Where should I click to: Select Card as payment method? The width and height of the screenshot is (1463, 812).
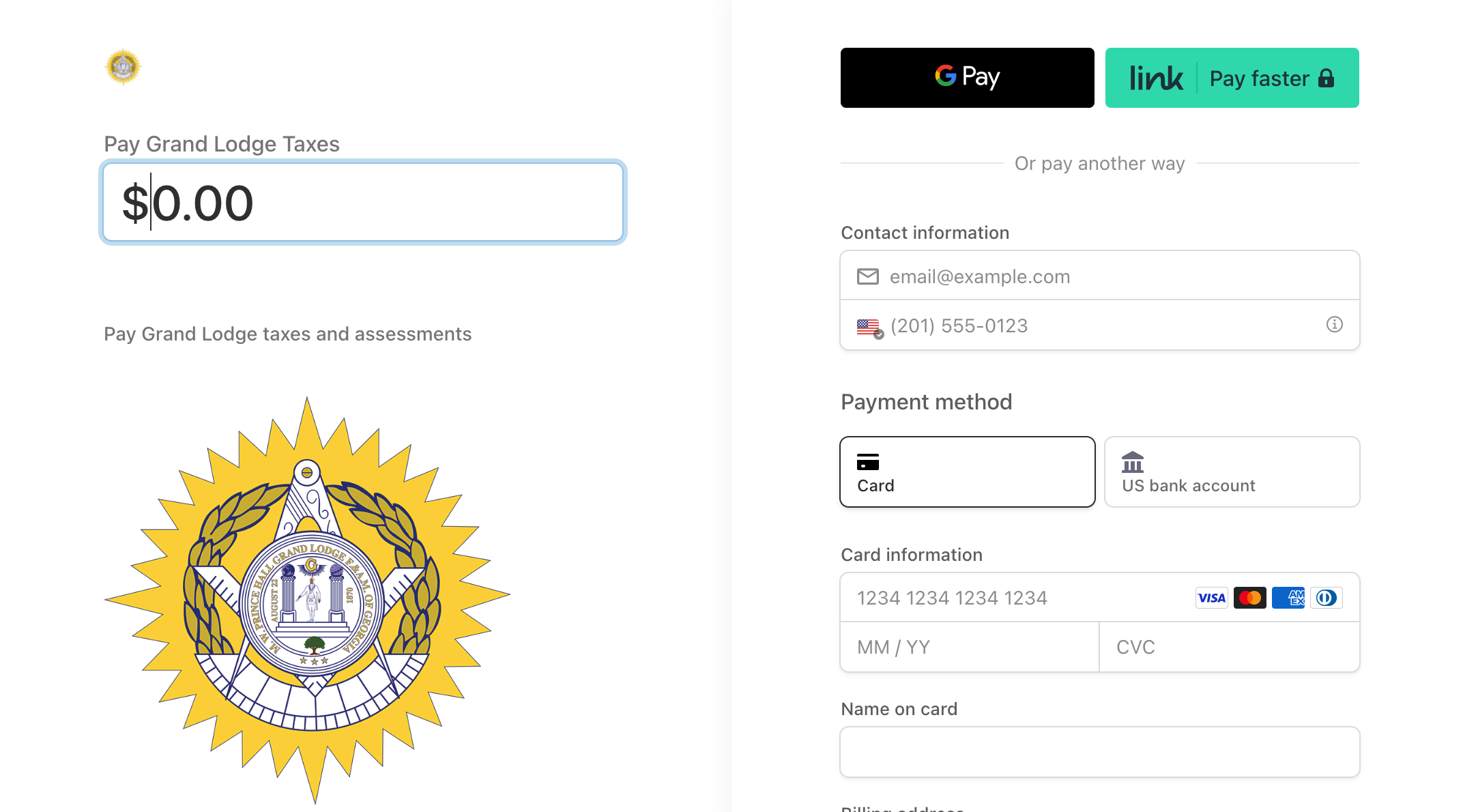[967, 472]
